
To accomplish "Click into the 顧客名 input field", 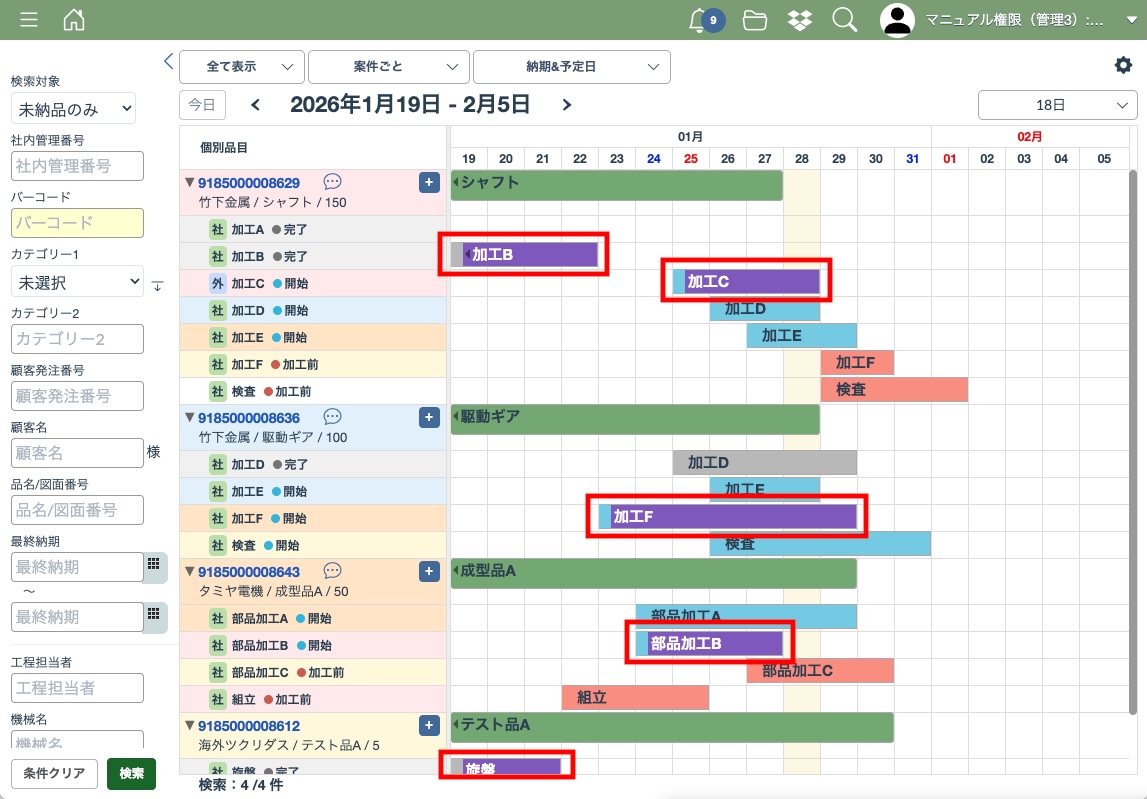I will tap(77, 453).
